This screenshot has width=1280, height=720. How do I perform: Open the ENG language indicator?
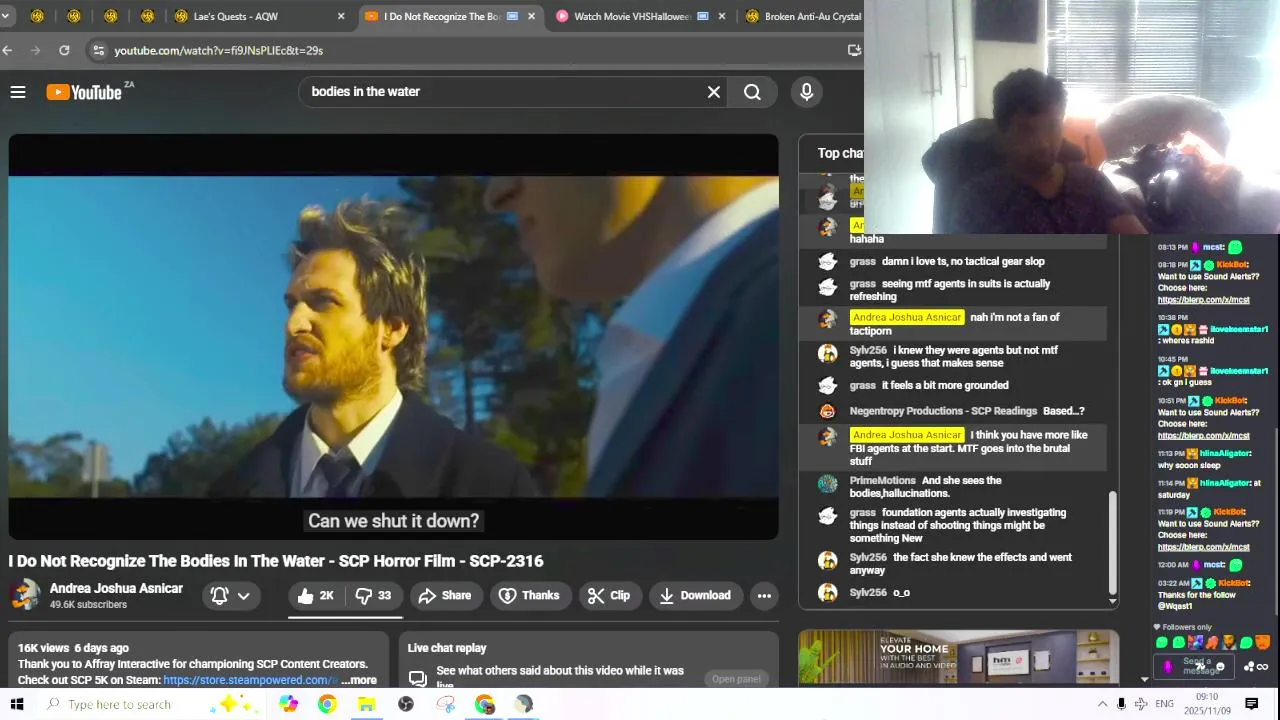(1164, 704)
